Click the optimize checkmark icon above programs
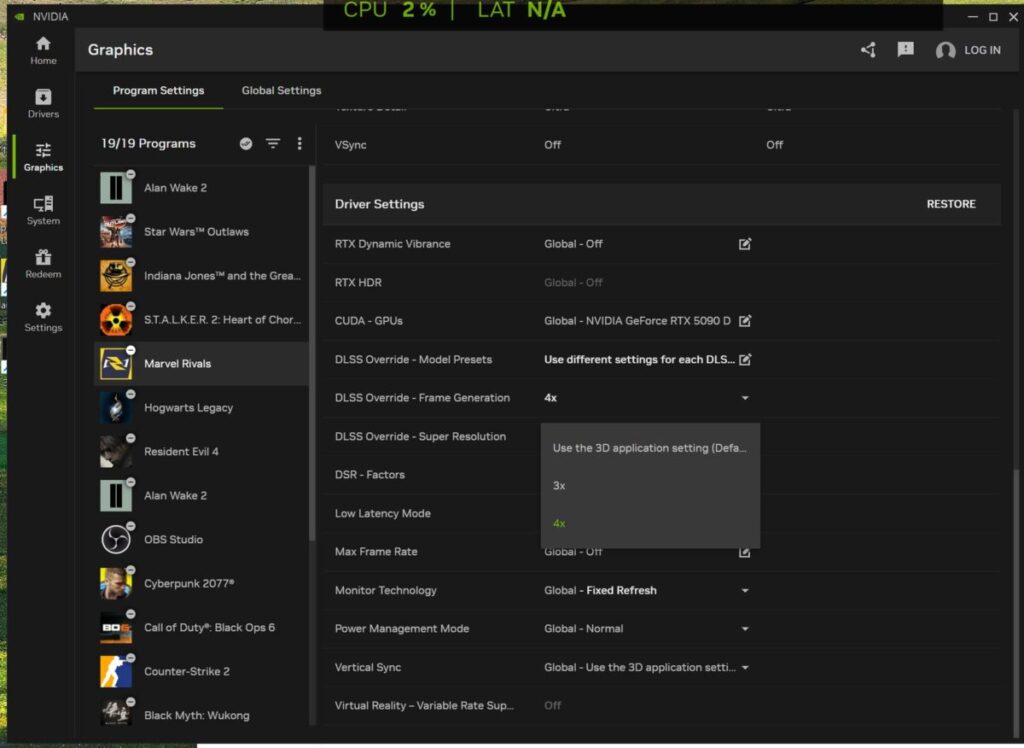 click(x=246, y=144)
